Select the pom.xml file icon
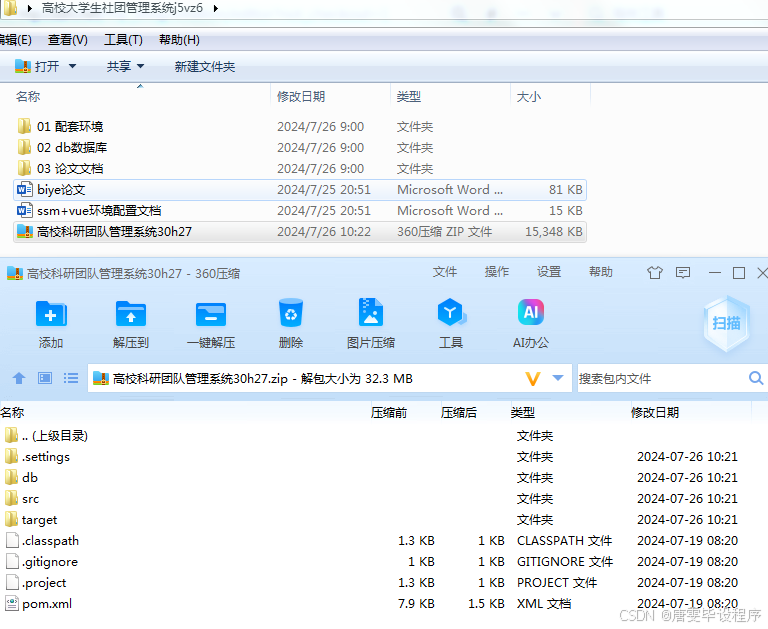The width and height of the screenshot is (768, 629). point(12,604)
